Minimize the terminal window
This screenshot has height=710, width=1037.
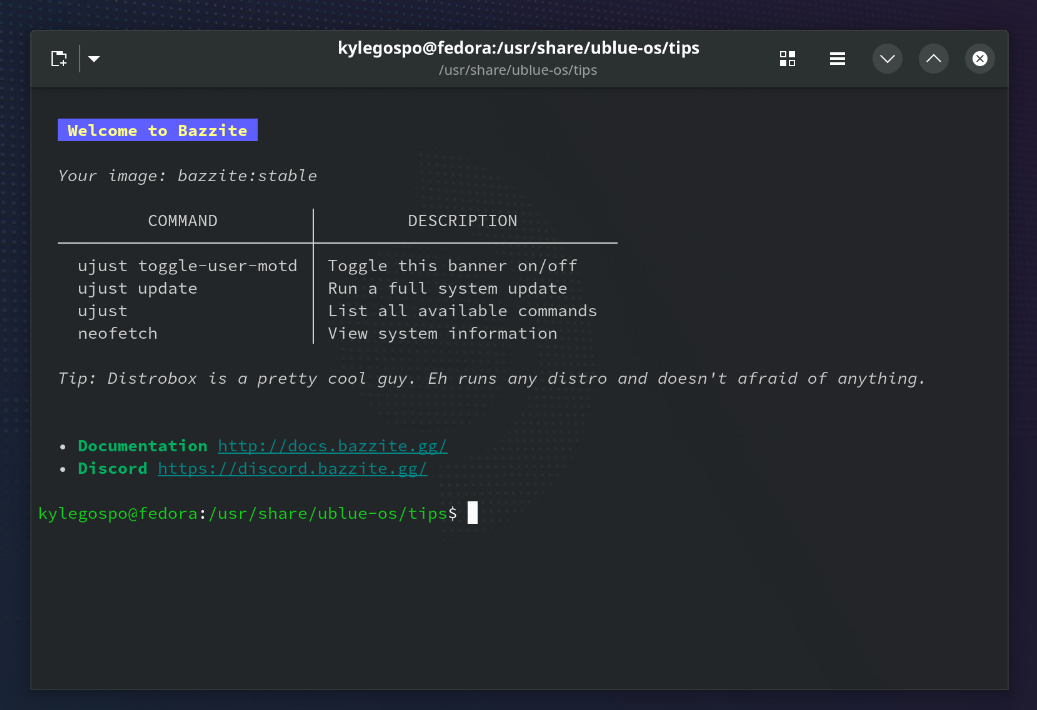coord(887,59)
